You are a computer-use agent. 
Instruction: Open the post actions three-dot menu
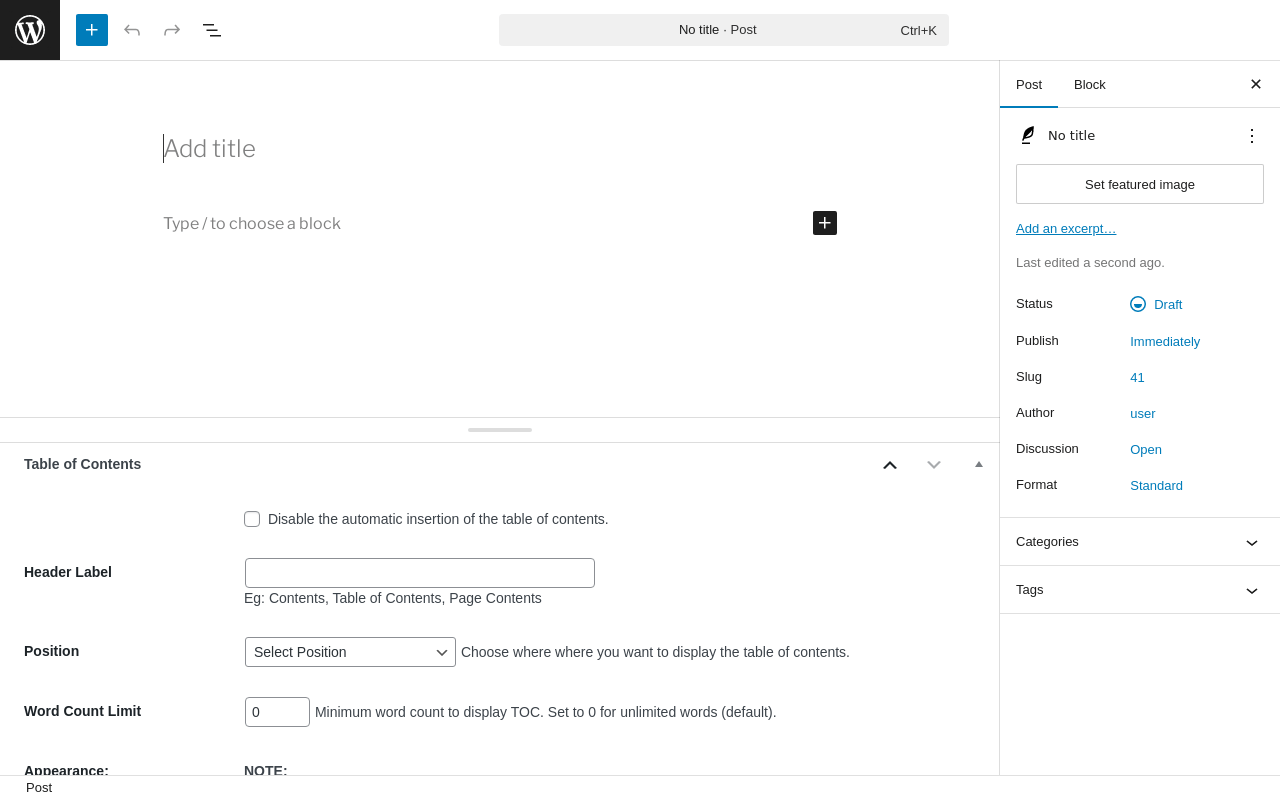point(1252,136)
